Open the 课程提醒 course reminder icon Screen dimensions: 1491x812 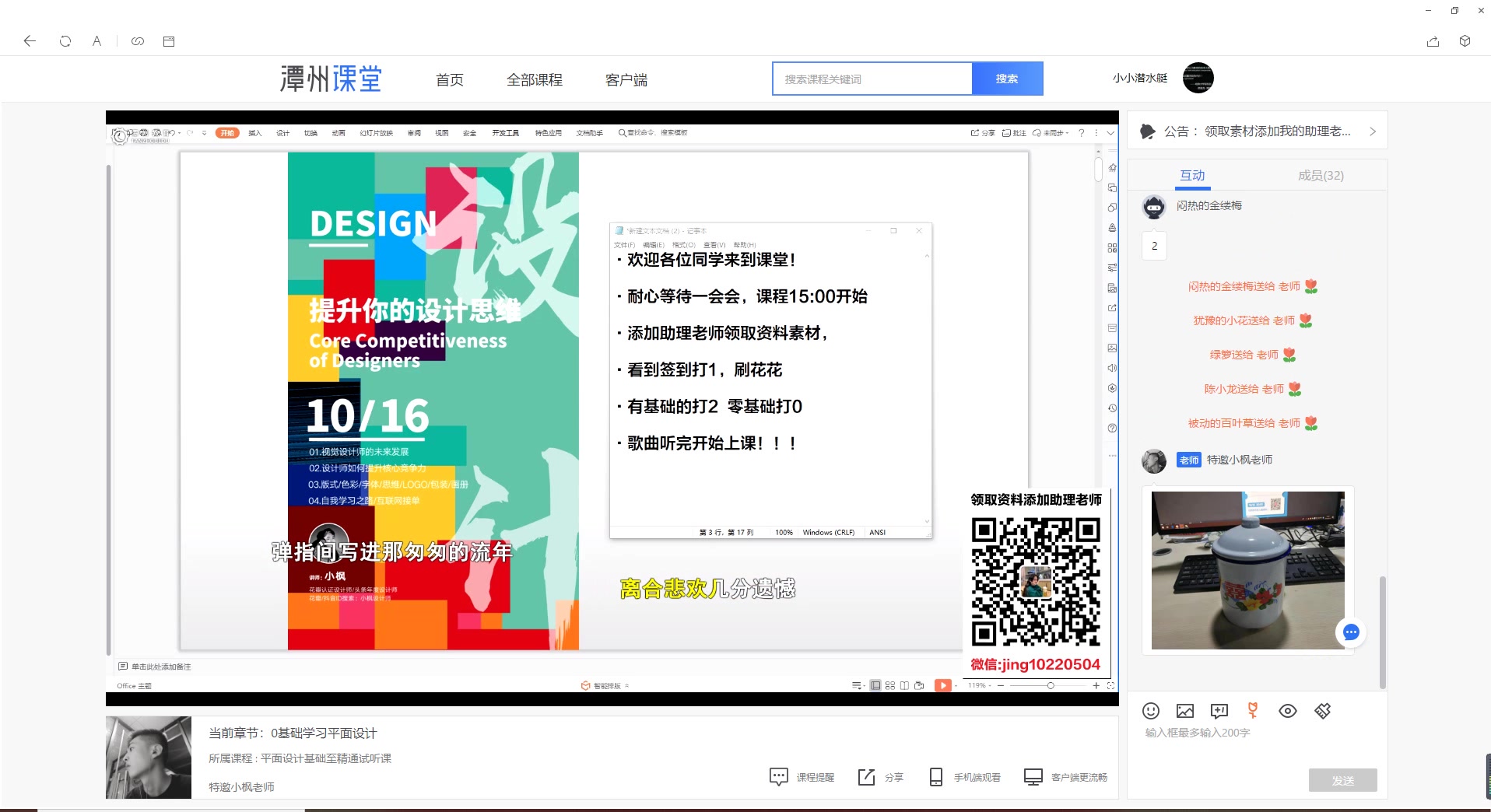click(779, 776)
